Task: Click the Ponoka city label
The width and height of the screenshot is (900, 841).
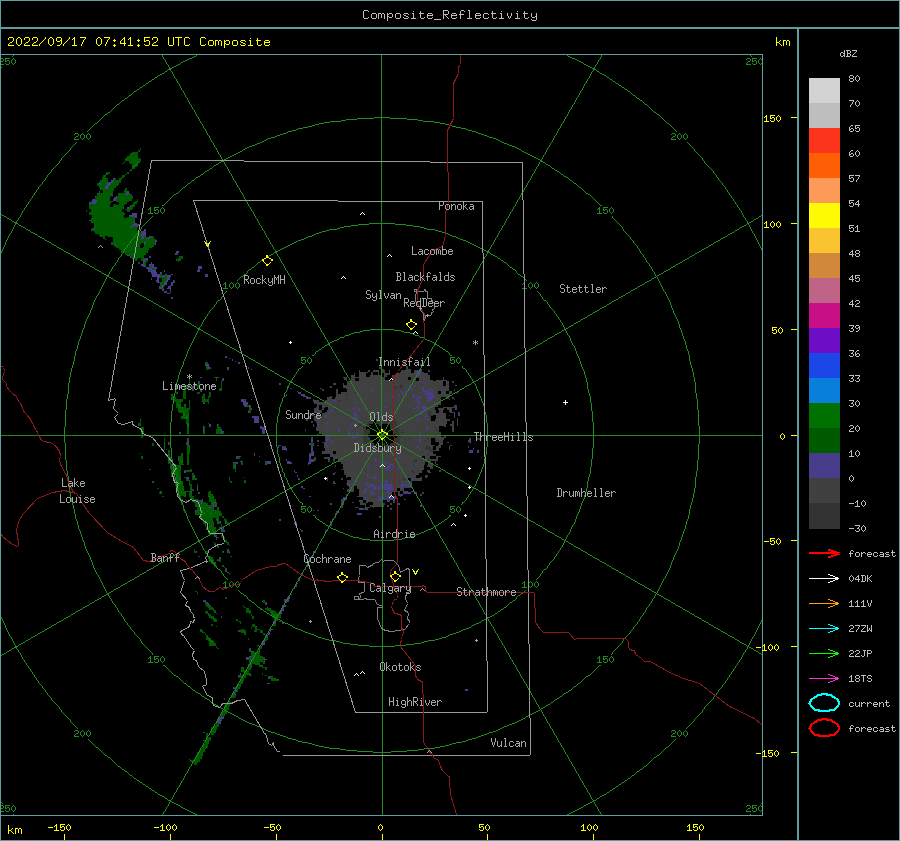Action: (456, 206)
